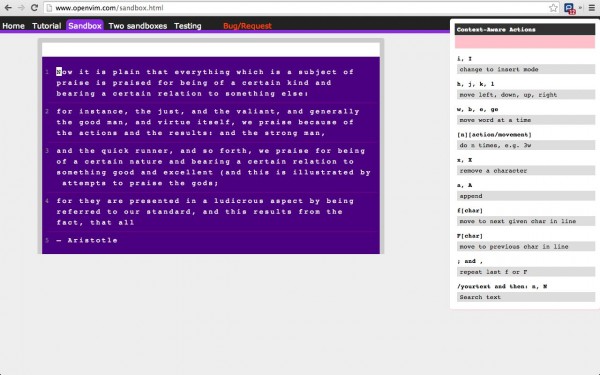This screenshot has width=600, height=375.
Task: Click the 'change to insert mode' entry
Action: [526, 69]
